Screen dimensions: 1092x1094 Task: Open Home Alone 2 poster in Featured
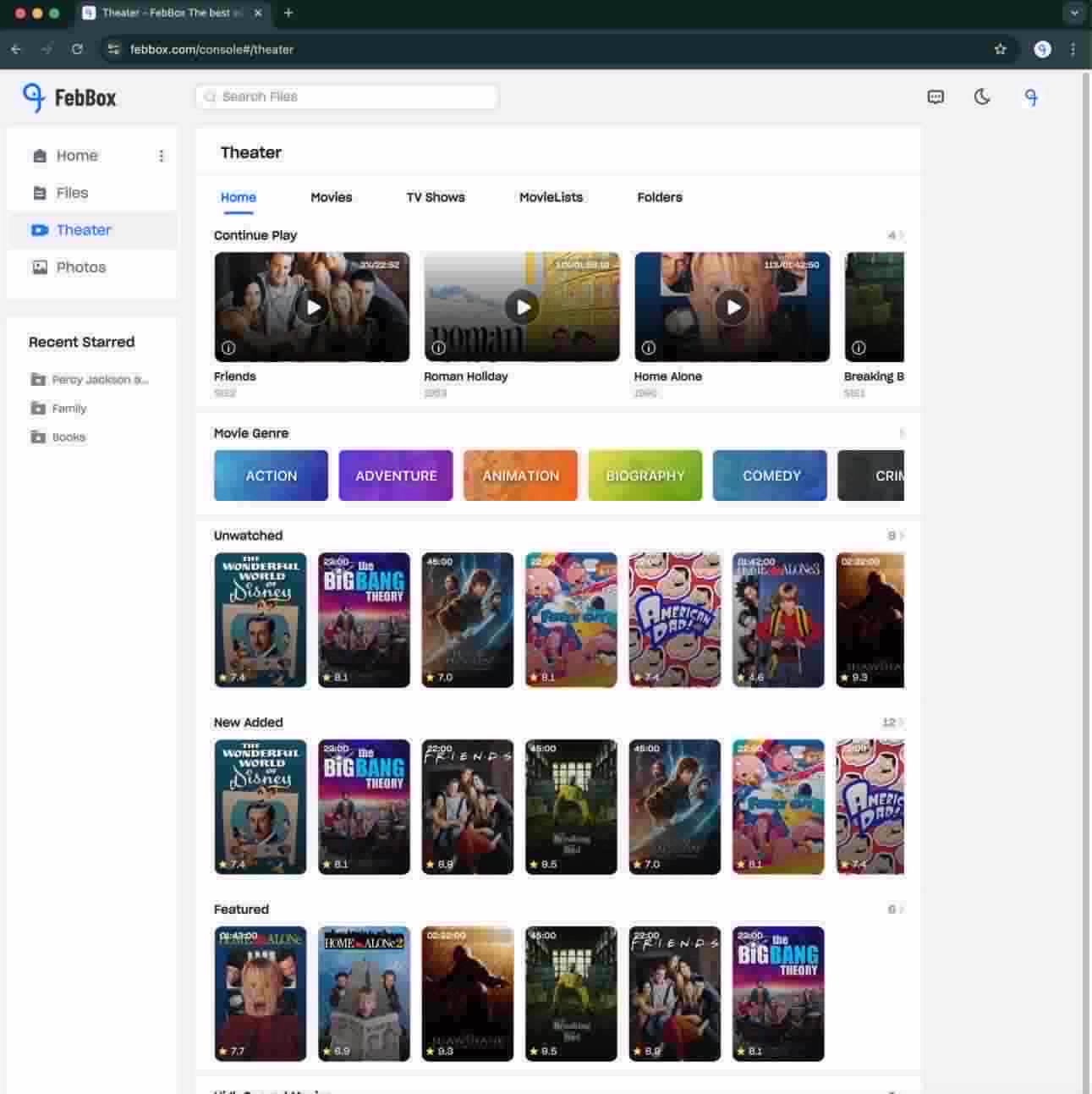click(x=364, y=994)
